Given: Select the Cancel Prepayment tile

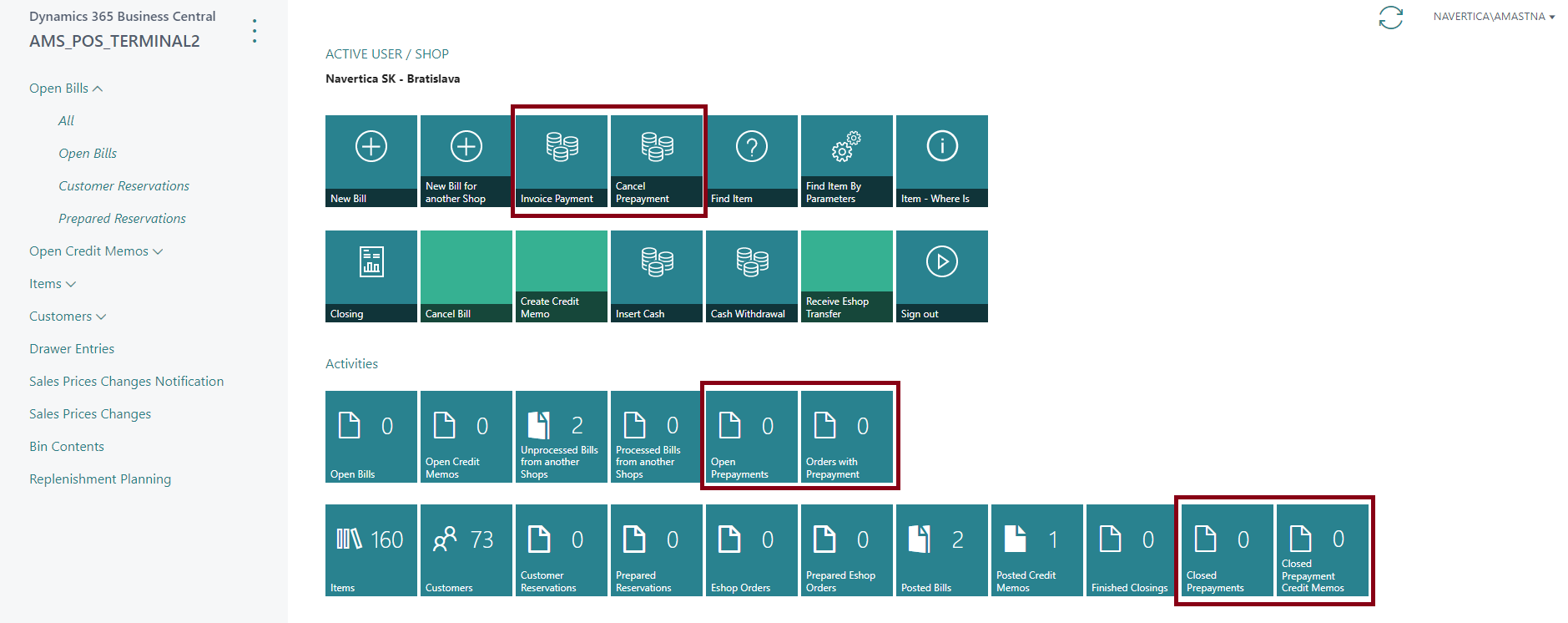Looking at the screenshot, I should point(657,161).
